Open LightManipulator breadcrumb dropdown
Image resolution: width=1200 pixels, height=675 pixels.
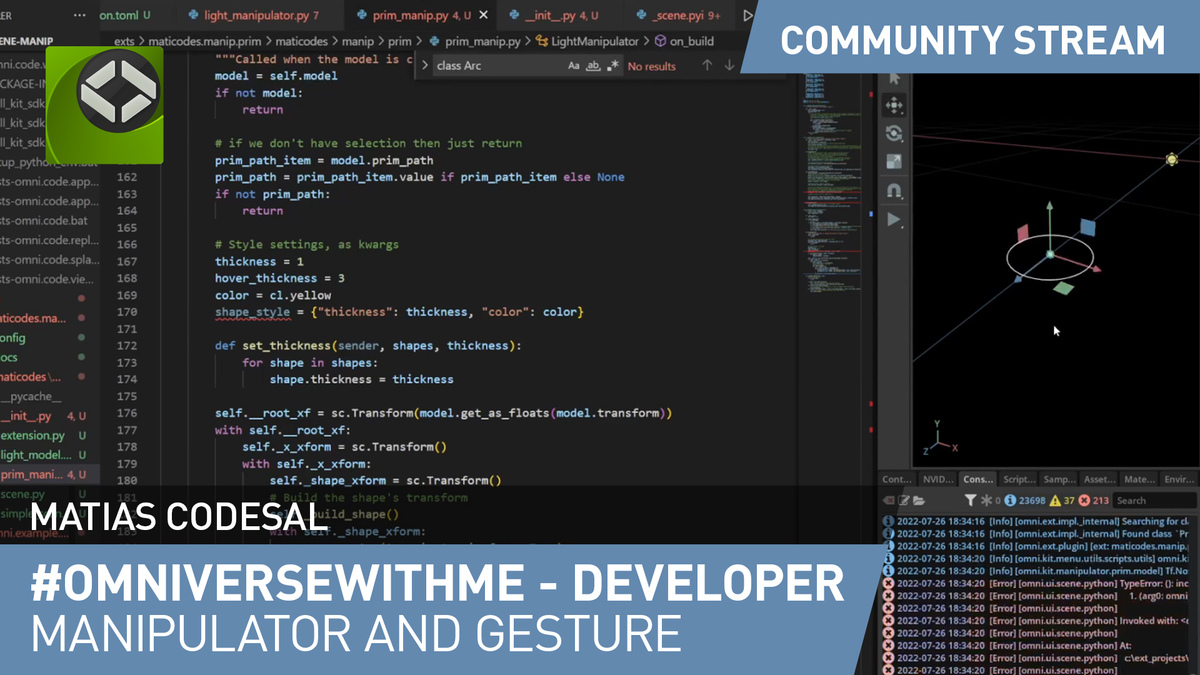click(x=594, y=41)
